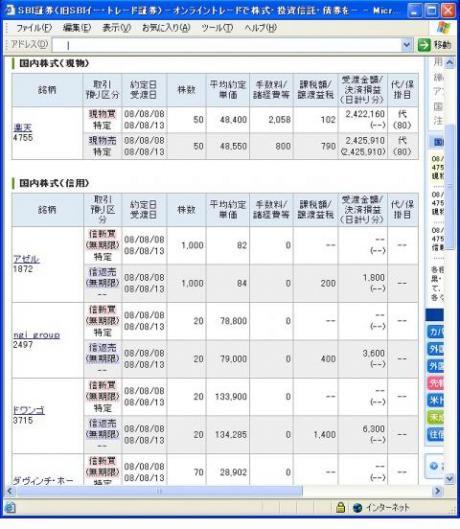Click the padlock security icon in status bar
The width and height of the screenshot is (460, 529).
click(341, 507)
